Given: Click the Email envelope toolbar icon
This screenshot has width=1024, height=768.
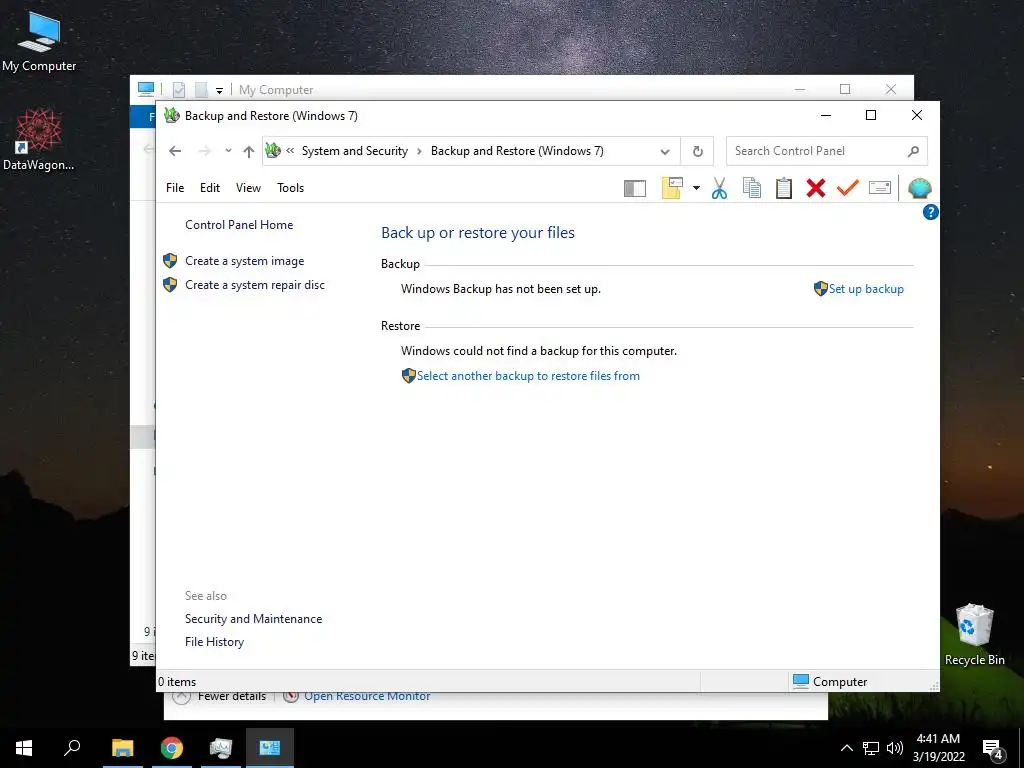Looking at the screenshot, I should point(880,188).
